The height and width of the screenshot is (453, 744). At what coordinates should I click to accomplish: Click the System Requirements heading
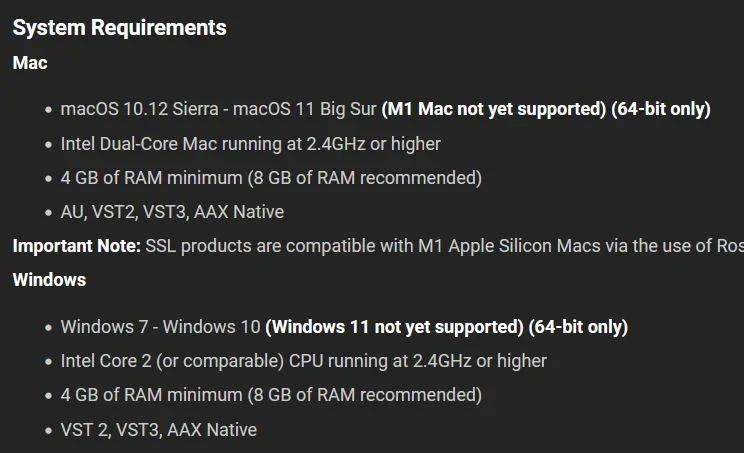[119, 28]
